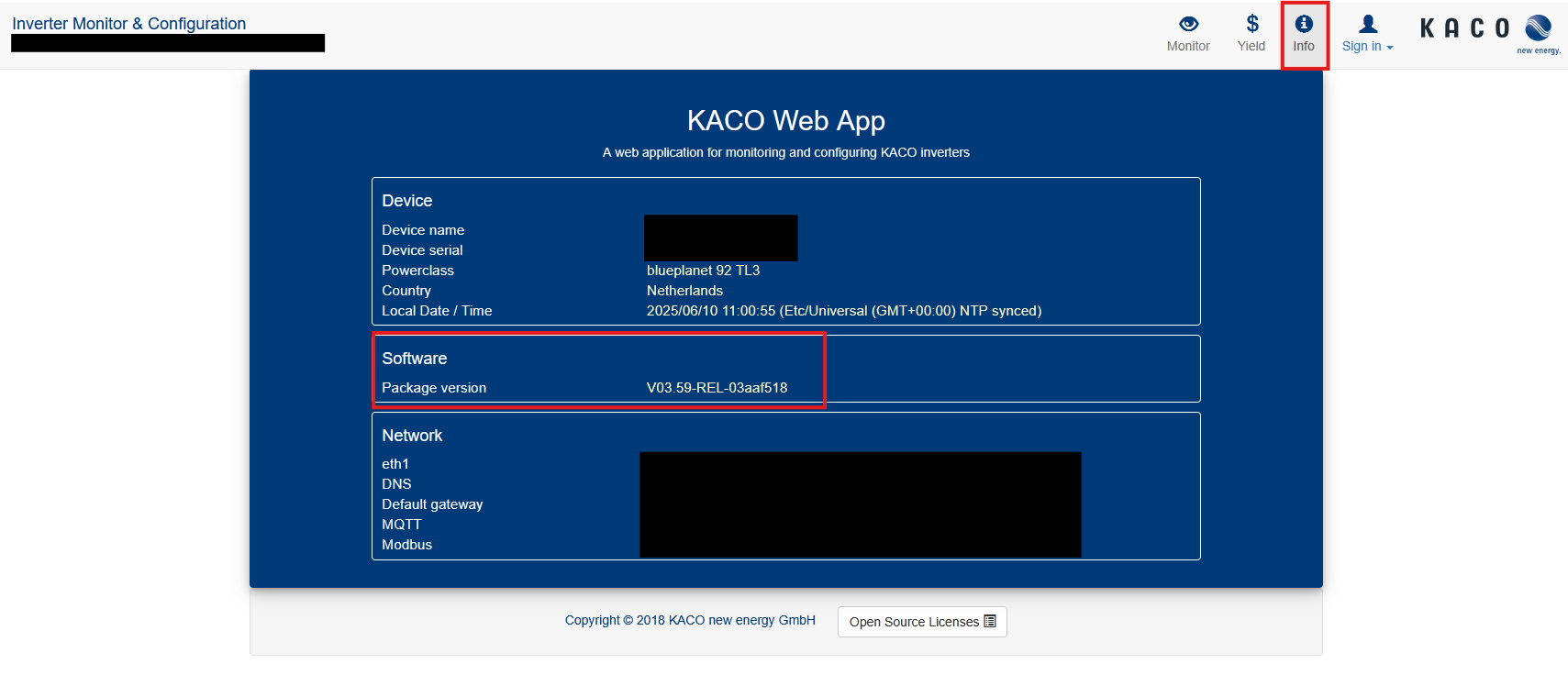Click the Software section heading
Viewport: 1568px width, 675px height.
click(414, 359)
